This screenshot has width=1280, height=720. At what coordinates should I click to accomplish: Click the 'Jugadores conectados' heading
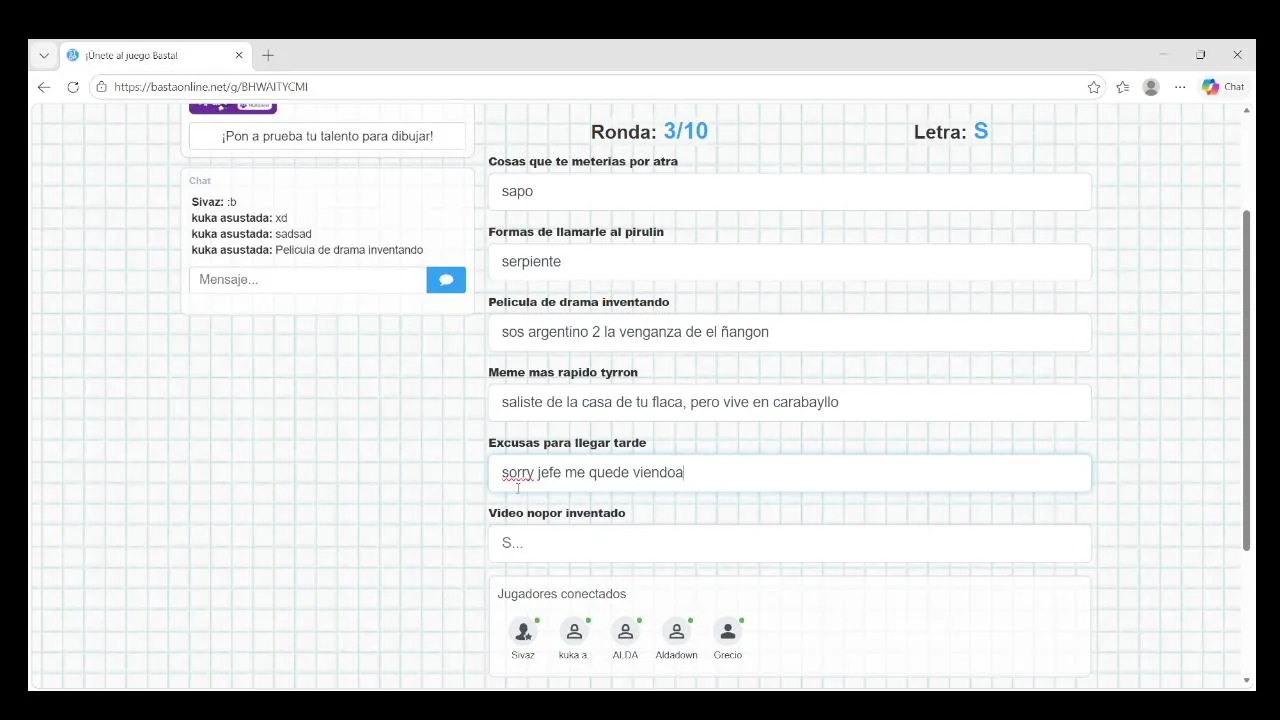coord(562,594)
